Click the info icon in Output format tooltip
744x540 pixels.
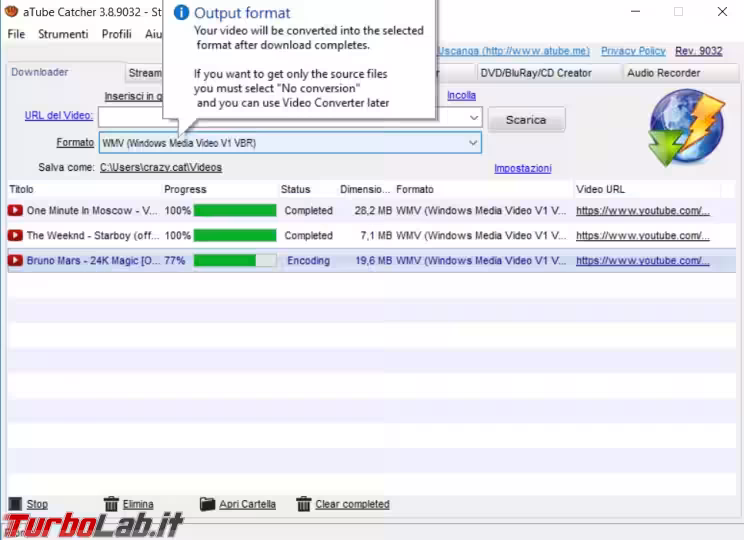click(x=181, y=12)
